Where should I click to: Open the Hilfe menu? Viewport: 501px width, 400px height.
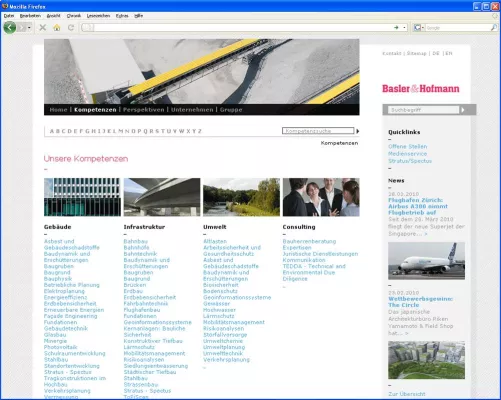[139, 16]
